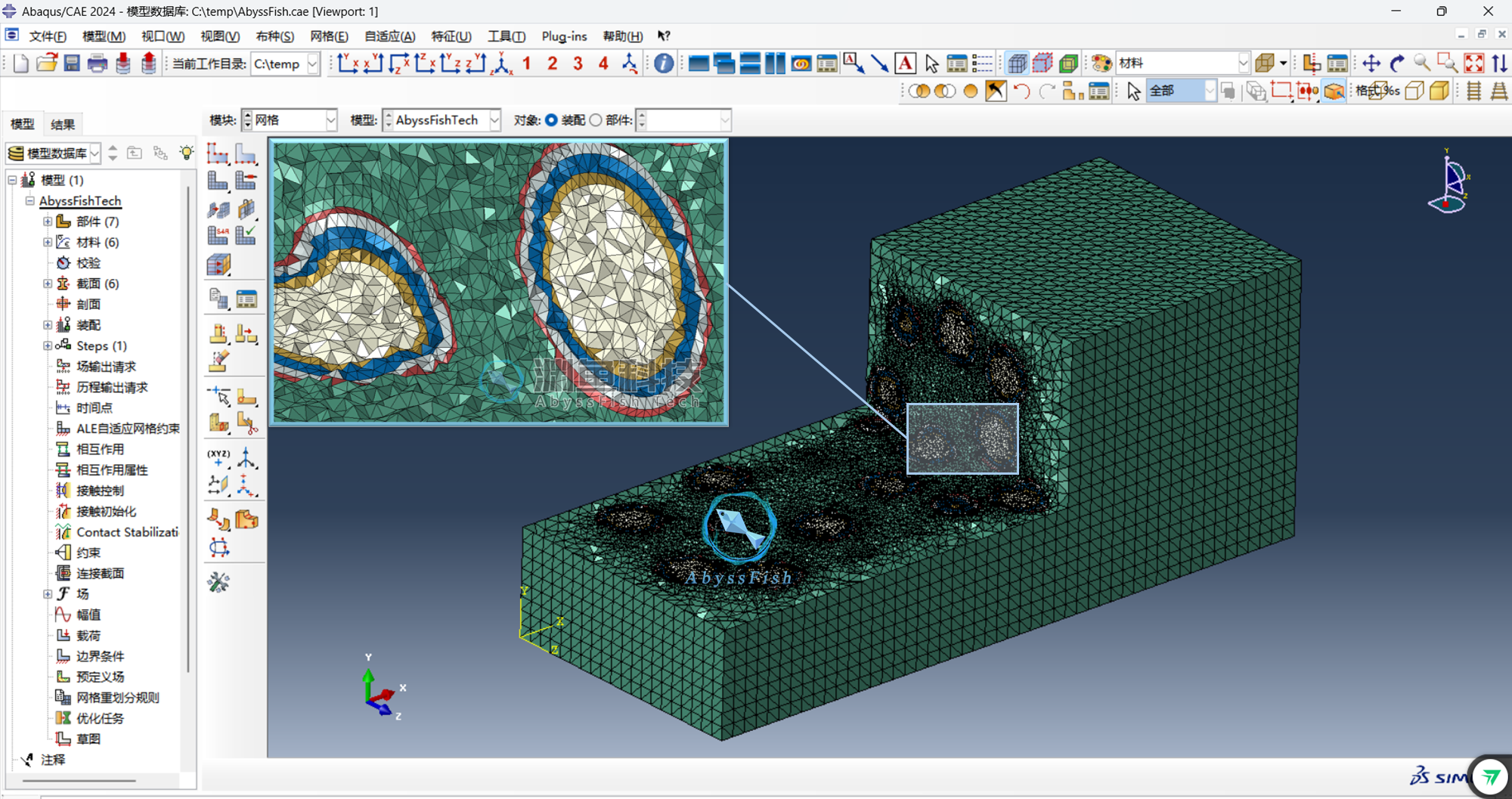Screen dimensions: 1512x799
Task: Open the mesh part instance tool
Action: 218,181
